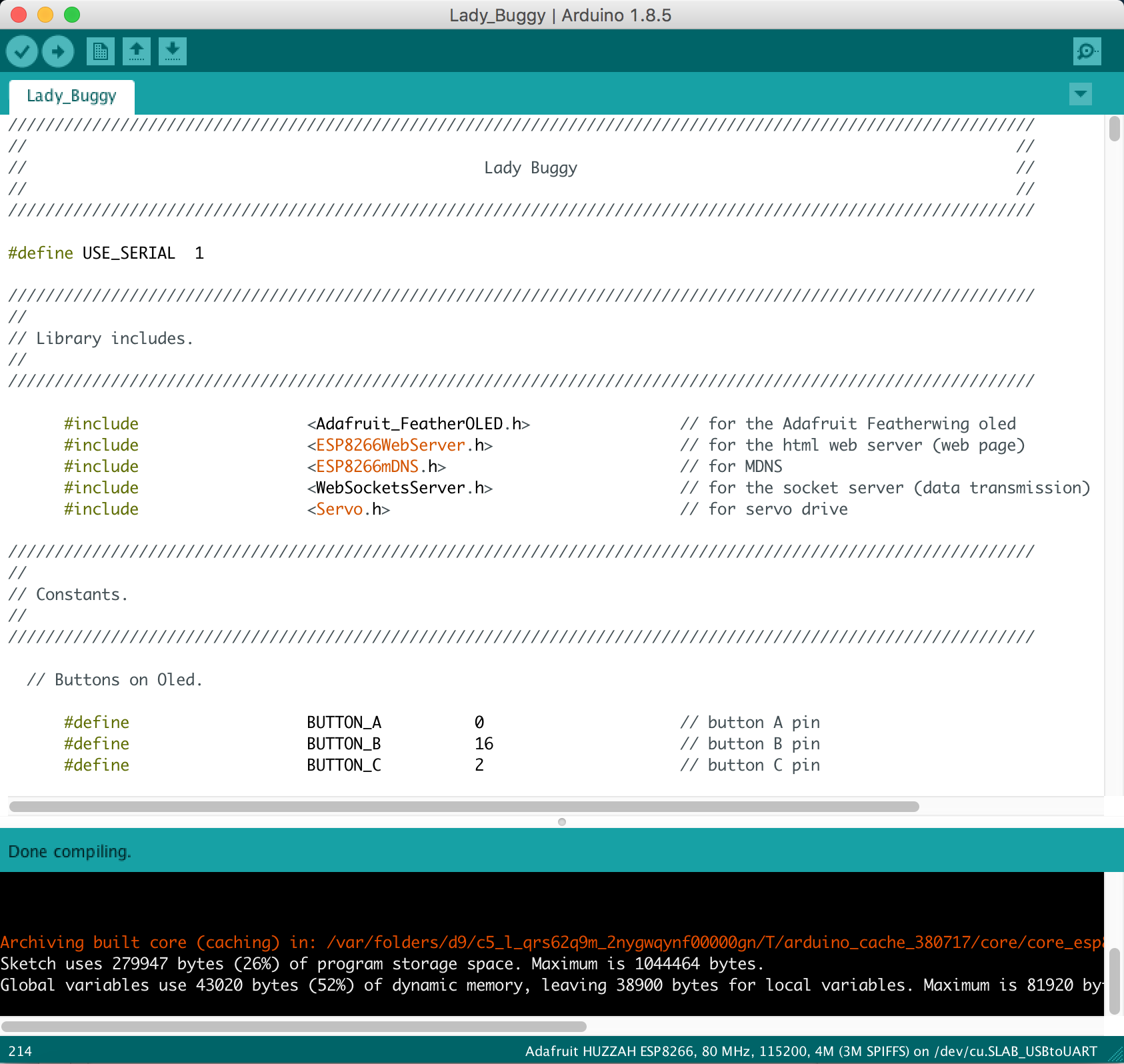Image resolution: width=1124 pixels, height=1064 pixels.
Task: Click the window resize grip corner
Action: tap(1115, 1055)
